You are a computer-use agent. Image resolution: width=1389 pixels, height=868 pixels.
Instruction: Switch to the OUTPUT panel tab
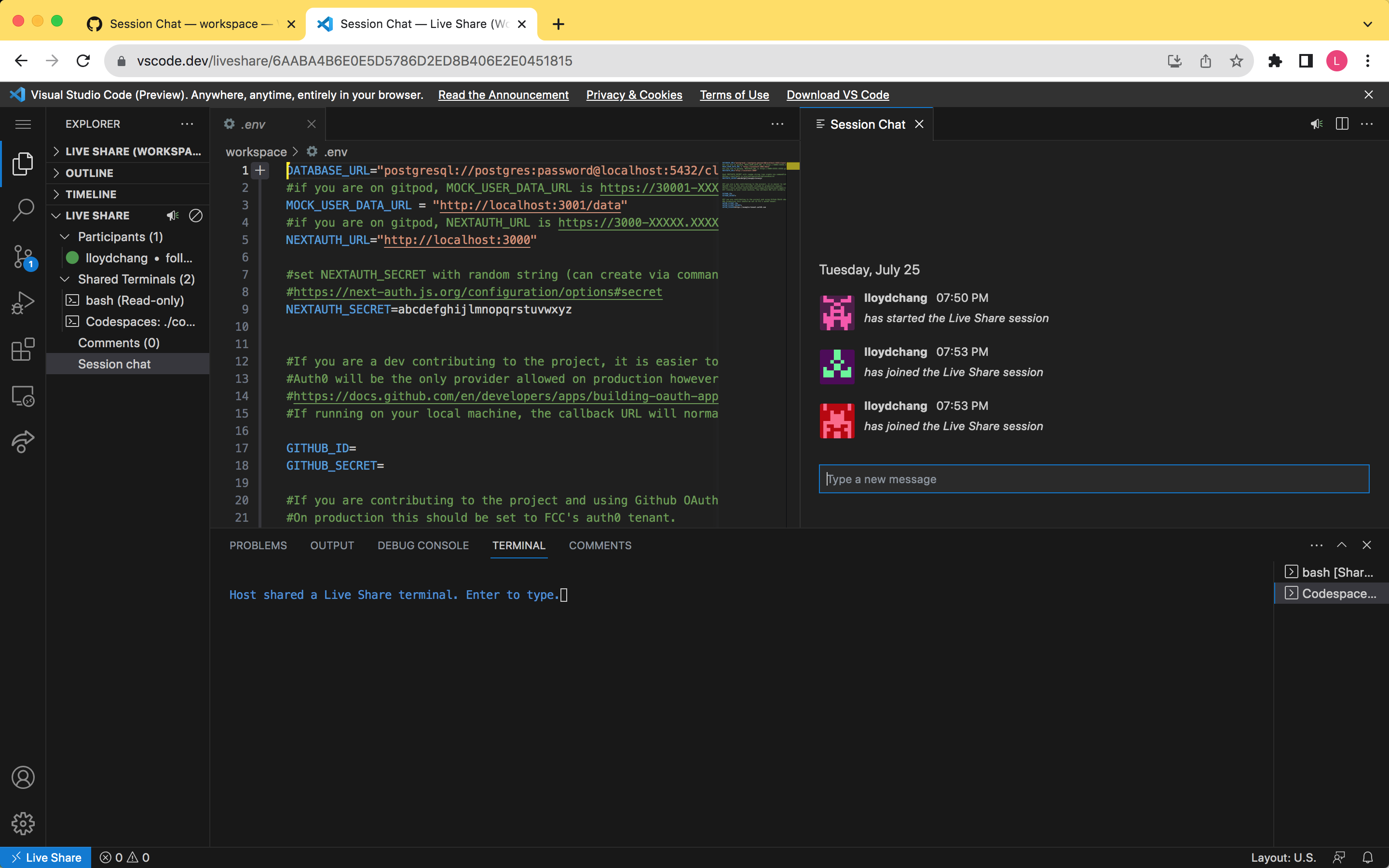332,545
